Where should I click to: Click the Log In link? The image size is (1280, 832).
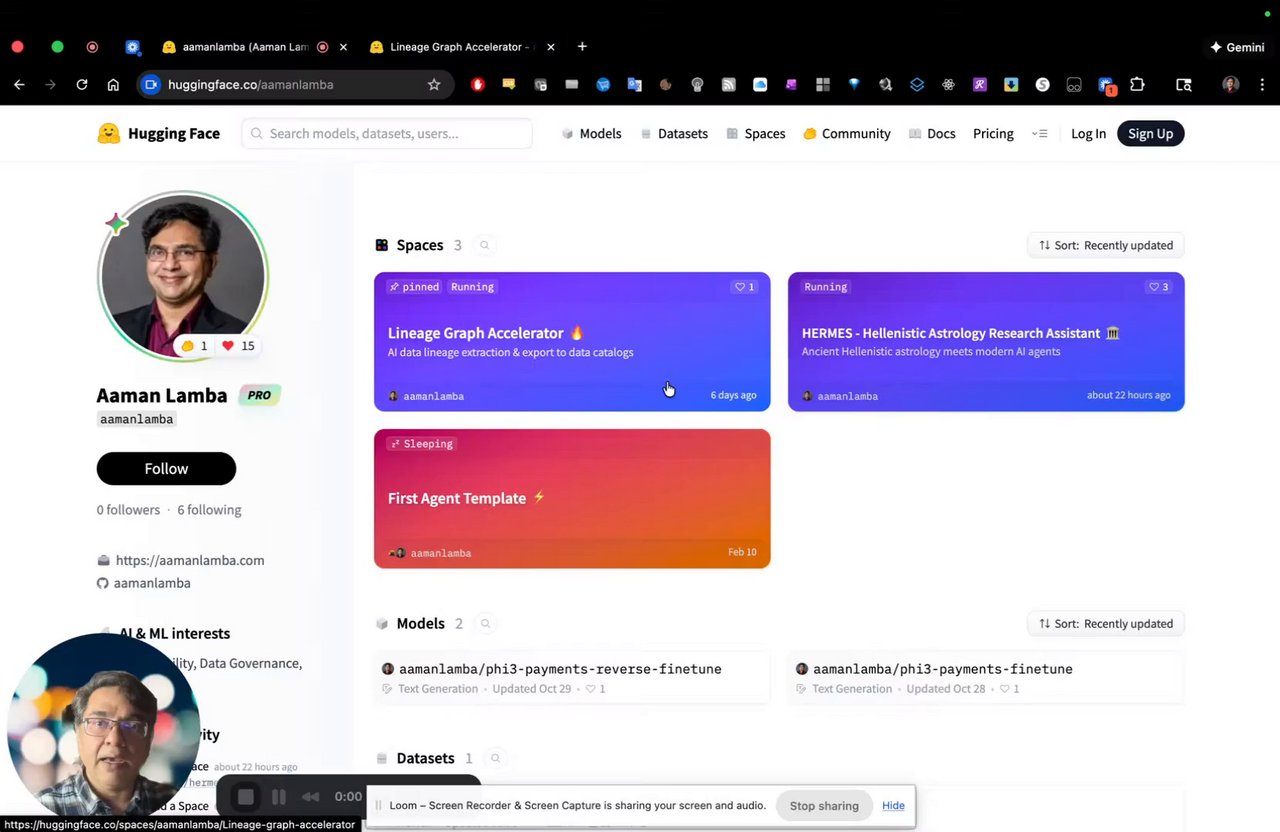1088,133
